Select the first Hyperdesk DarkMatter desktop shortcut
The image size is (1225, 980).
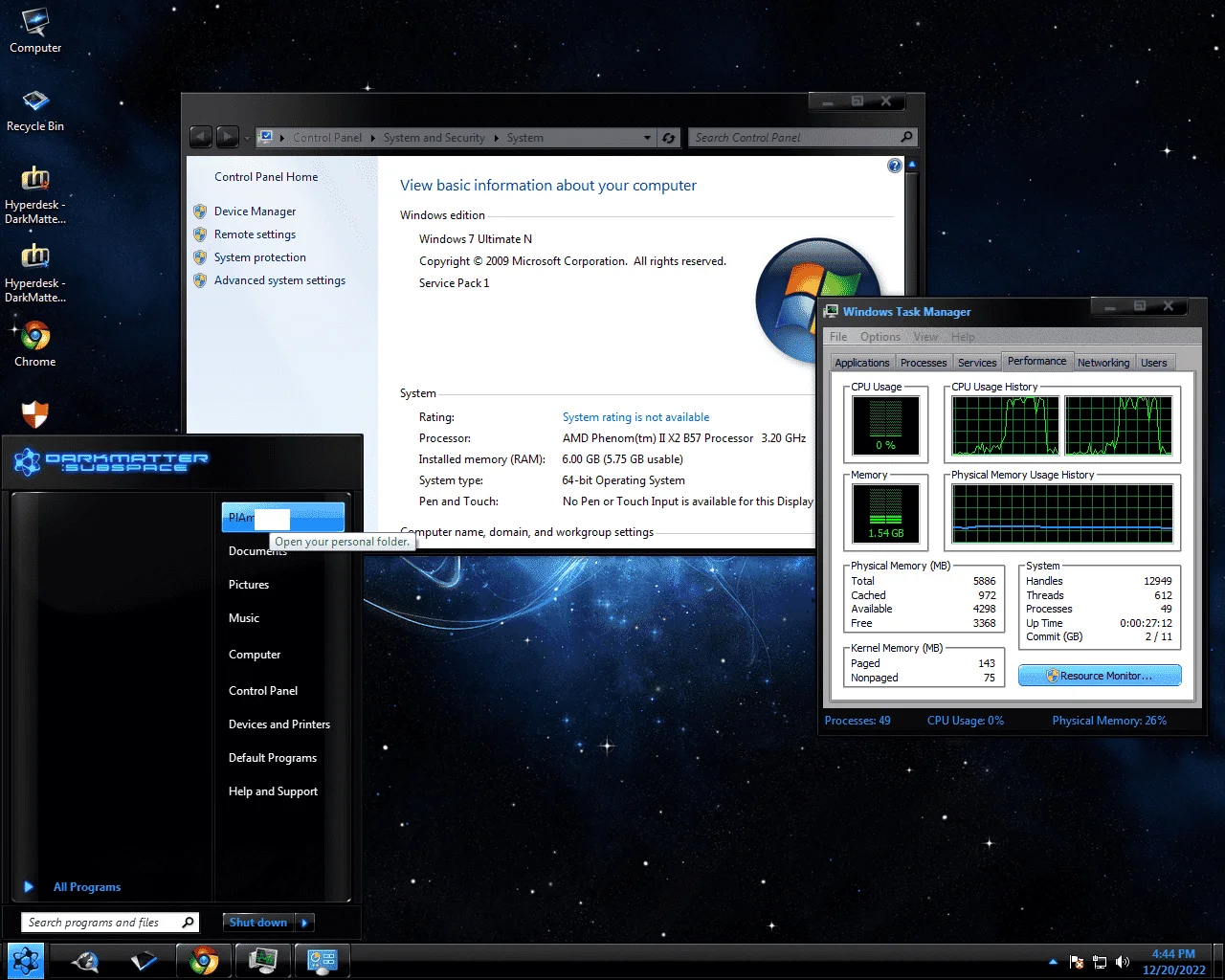tap(35, 194)
